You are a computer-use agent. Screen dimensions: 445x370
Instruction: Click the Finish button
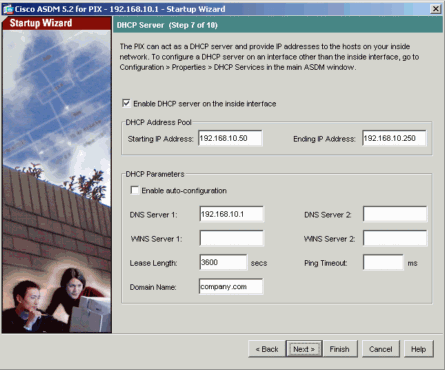pos(340,349)
